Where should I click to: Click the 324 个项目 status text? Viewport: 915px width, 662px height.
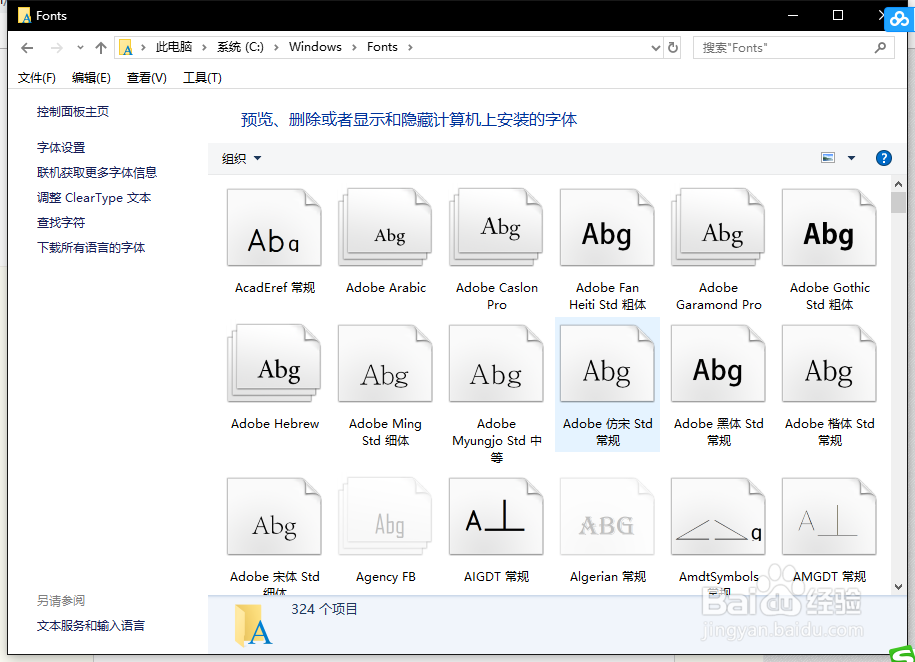click(x=324, y=609)
